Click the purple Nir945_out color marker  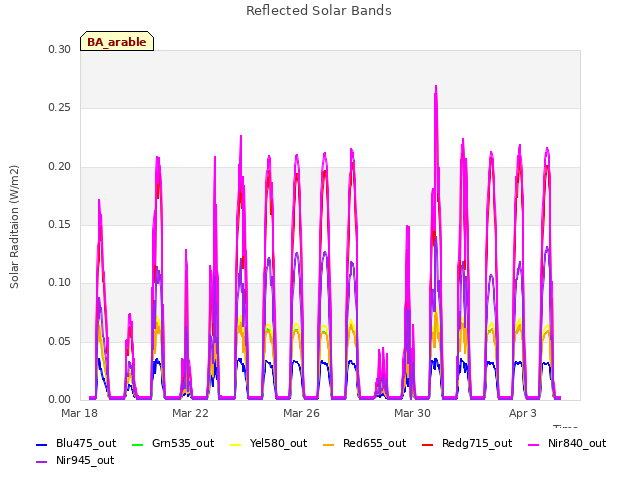coord(42,462)
